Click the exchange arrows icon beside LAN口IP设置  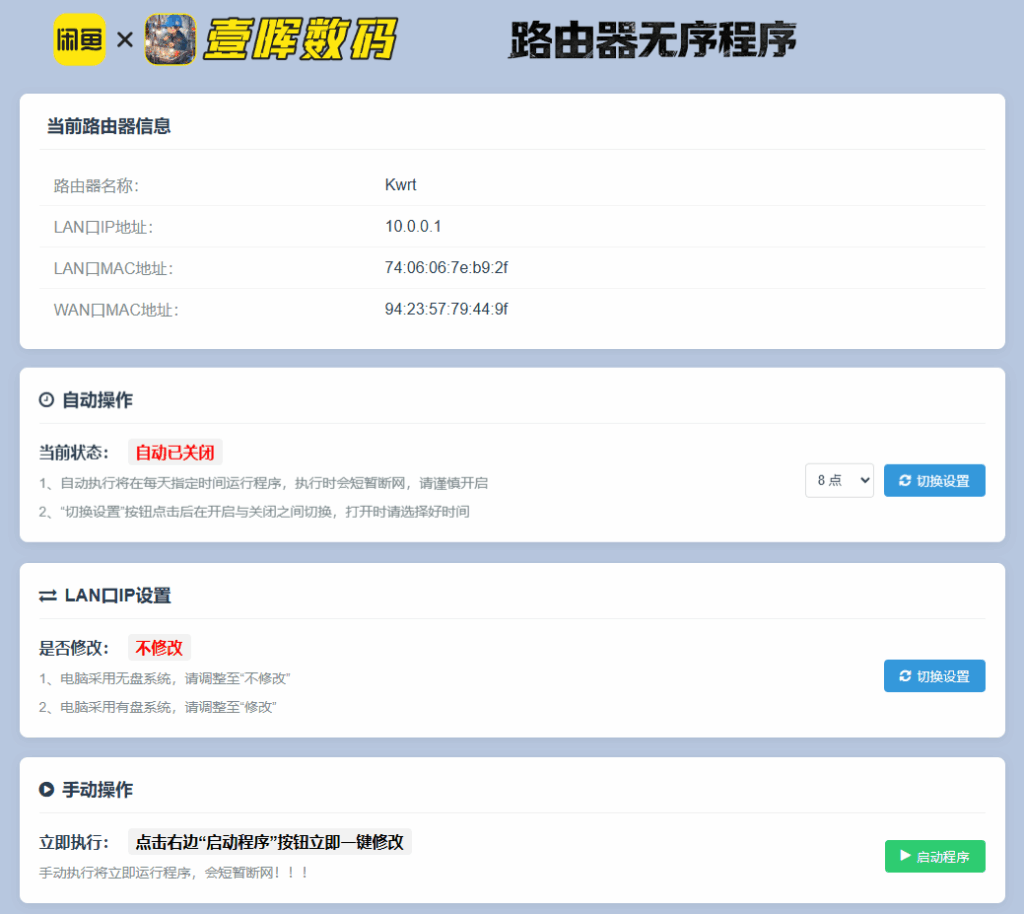point(48,596)
